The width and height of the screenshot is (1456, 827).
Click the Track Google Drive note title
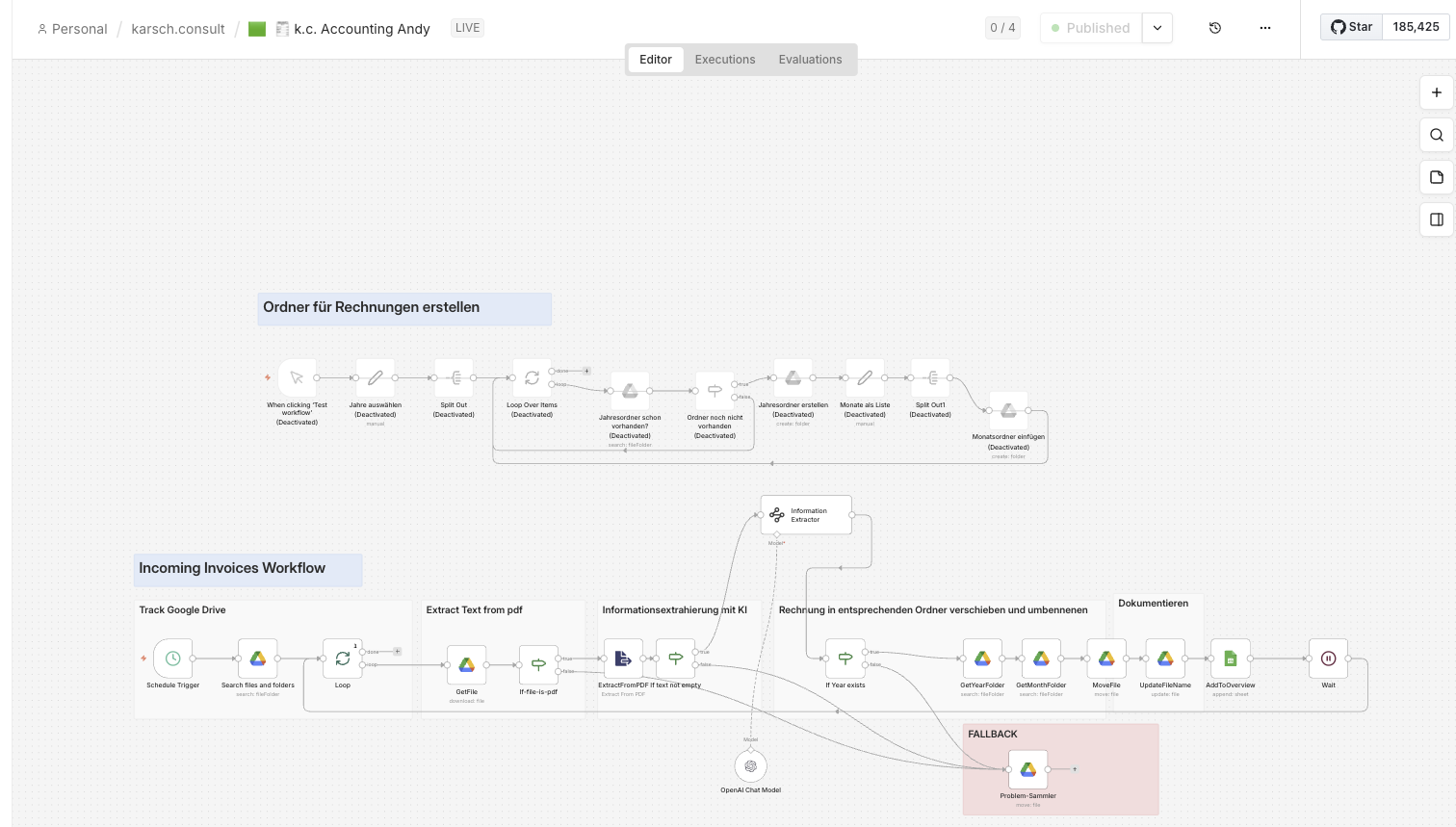182,609
